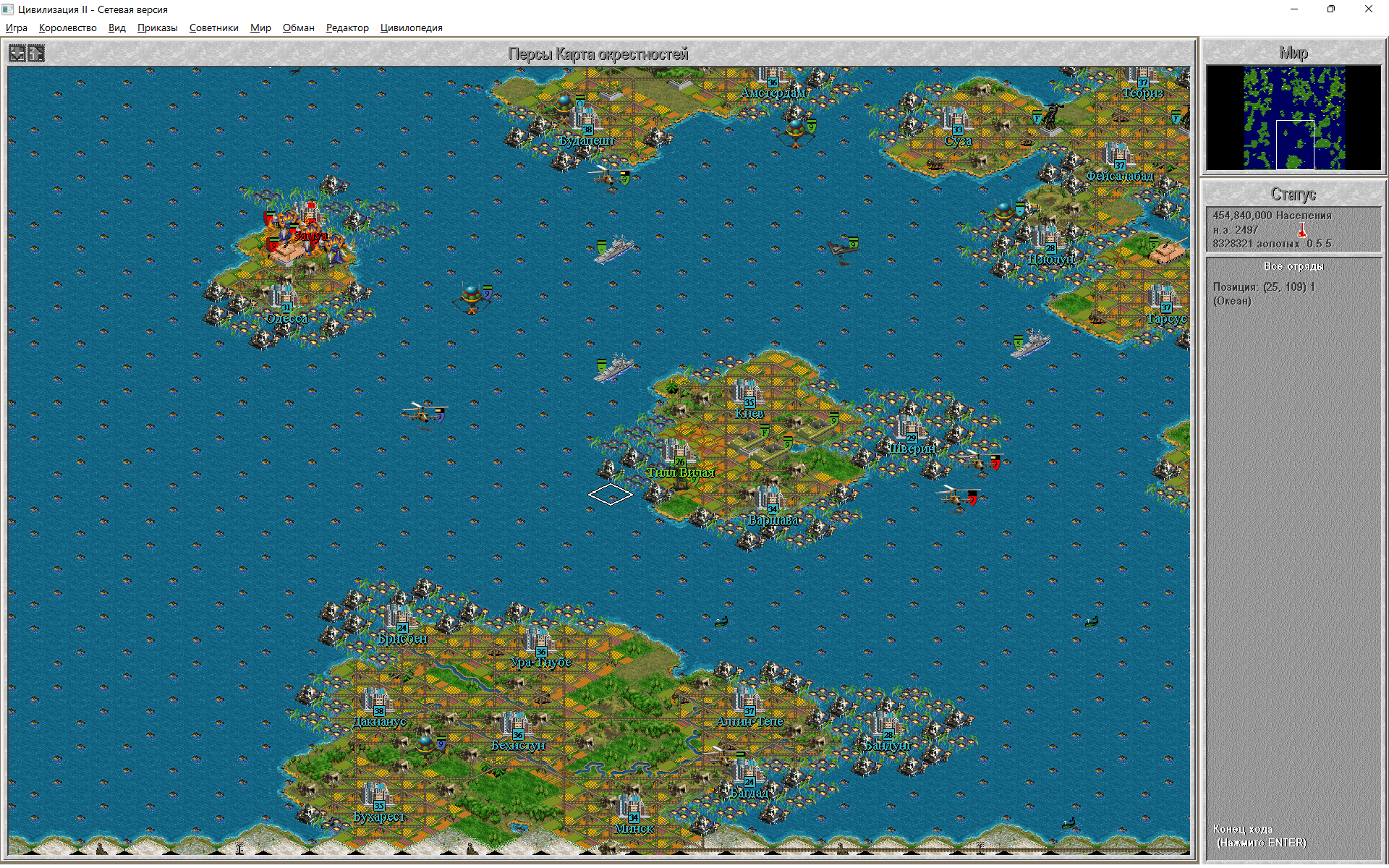Image resolution: width=1389 pixels, height=868 pixels.
Task: Click the zoom out map icon
Action: 17,53
